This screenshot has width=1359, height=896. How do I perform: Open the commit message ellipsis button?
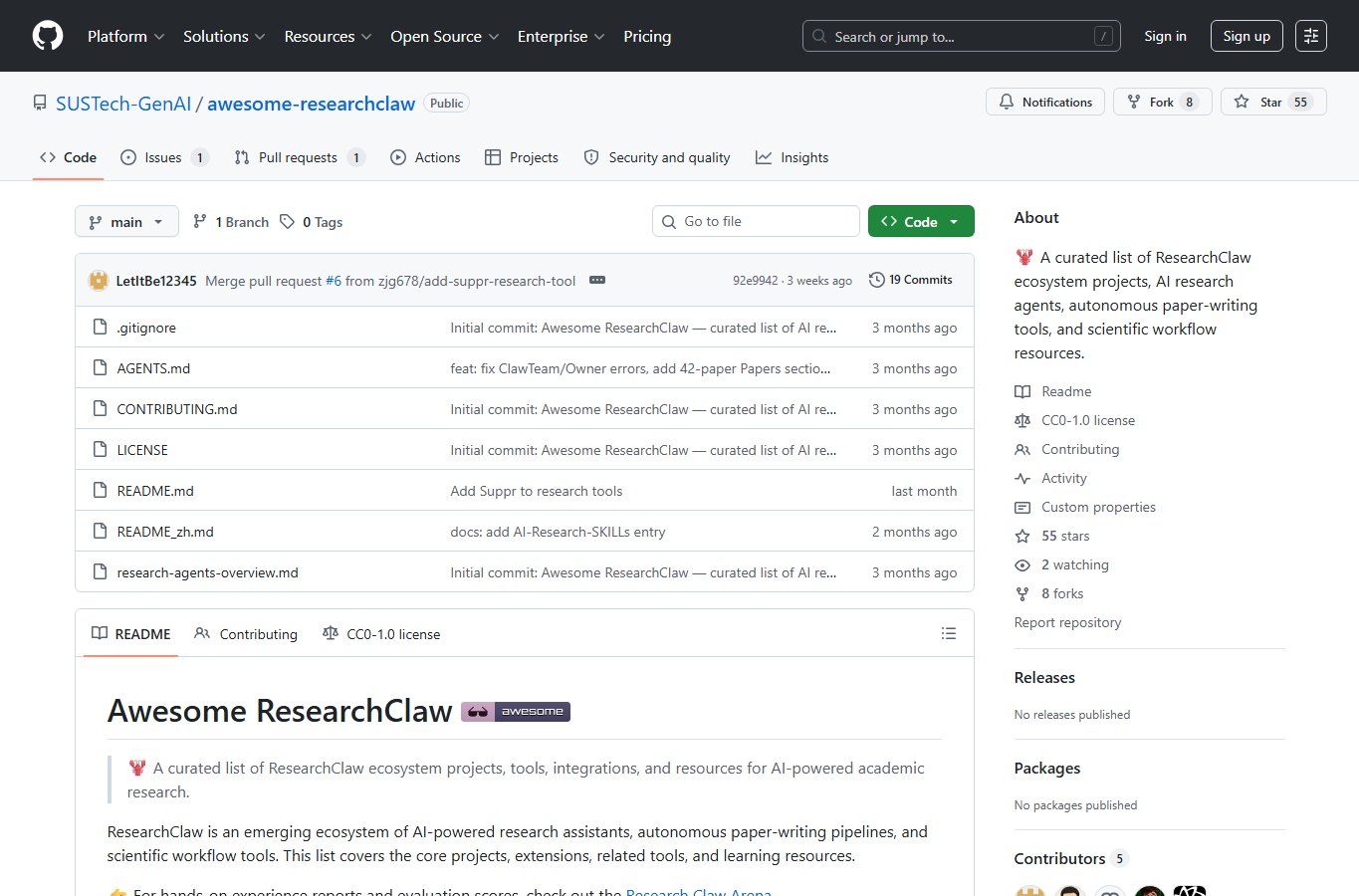597,280
